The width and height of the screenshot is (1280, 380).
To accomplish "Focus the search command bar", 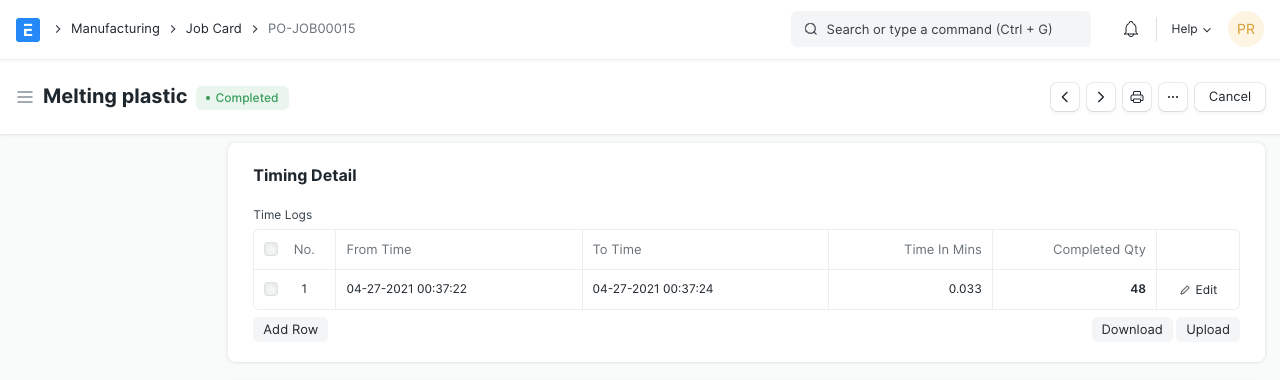I will coord(941,29).
